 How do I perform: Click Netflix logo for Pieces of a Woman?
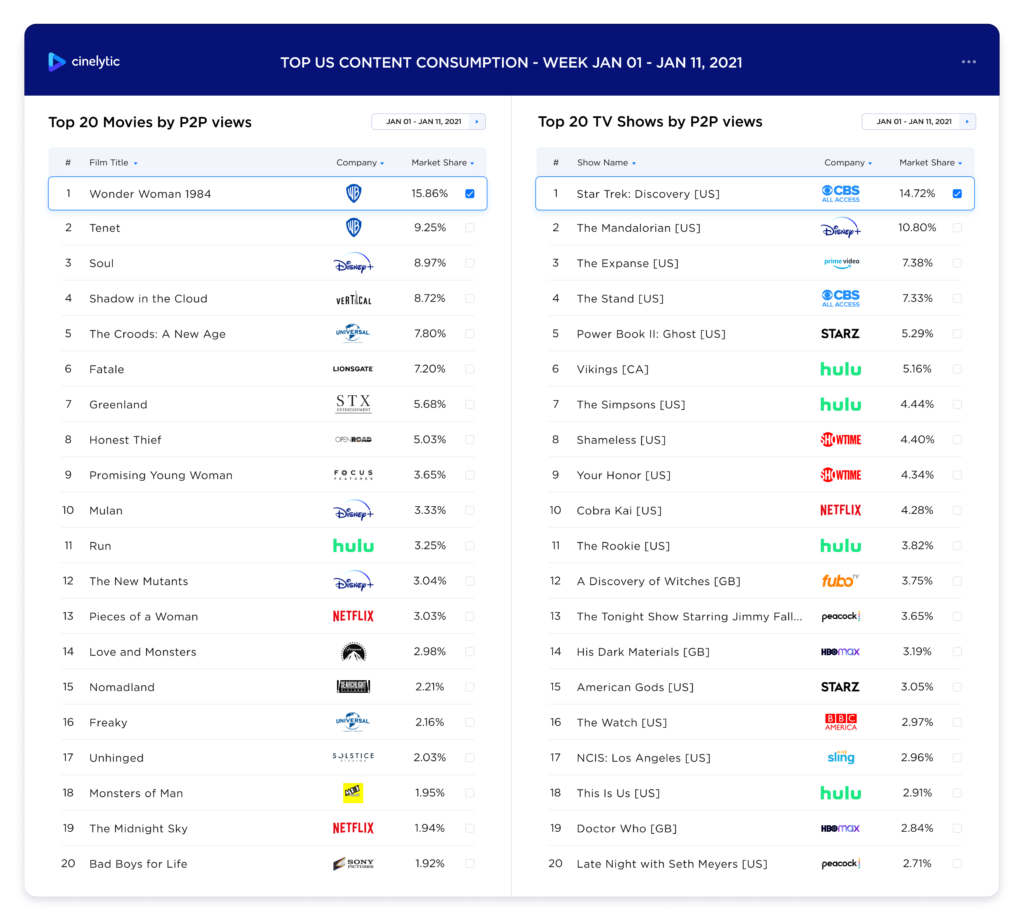pyautogui.click(x=353, y=616)
